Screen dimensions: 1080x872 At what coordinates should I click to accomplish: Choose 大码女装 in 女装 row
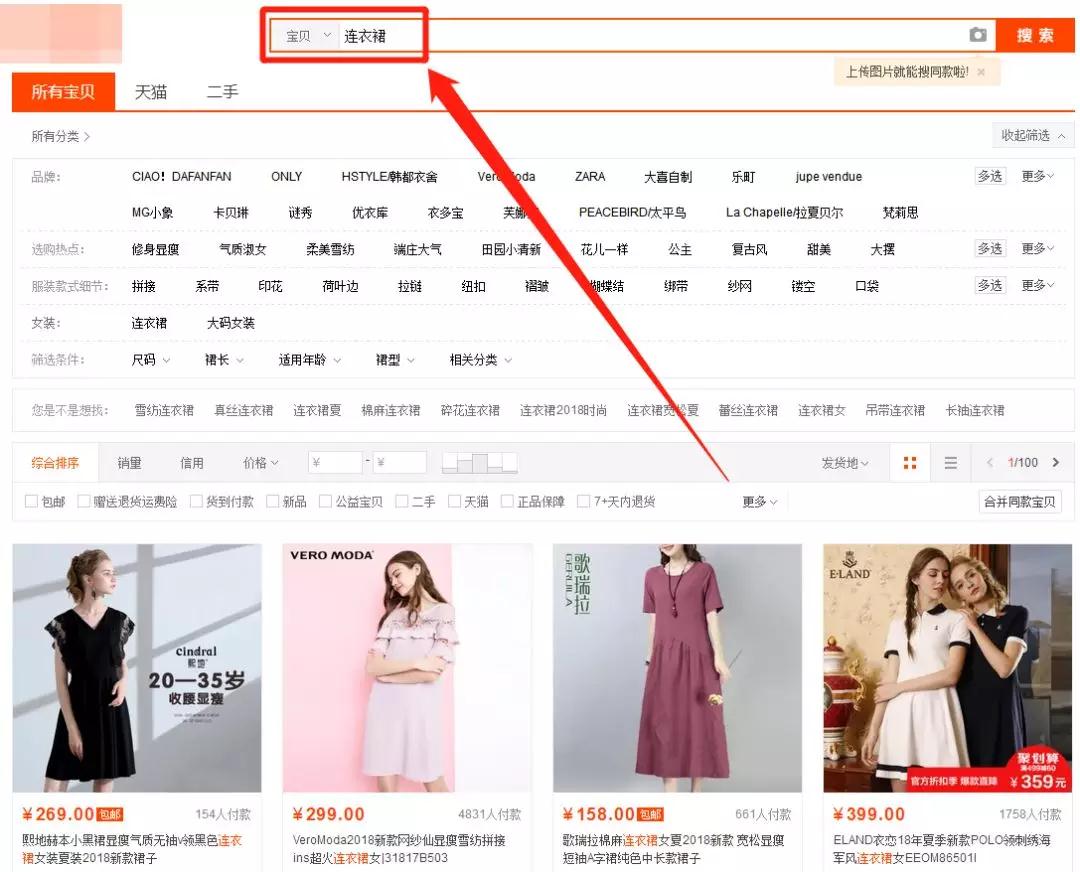click(231, 322)
